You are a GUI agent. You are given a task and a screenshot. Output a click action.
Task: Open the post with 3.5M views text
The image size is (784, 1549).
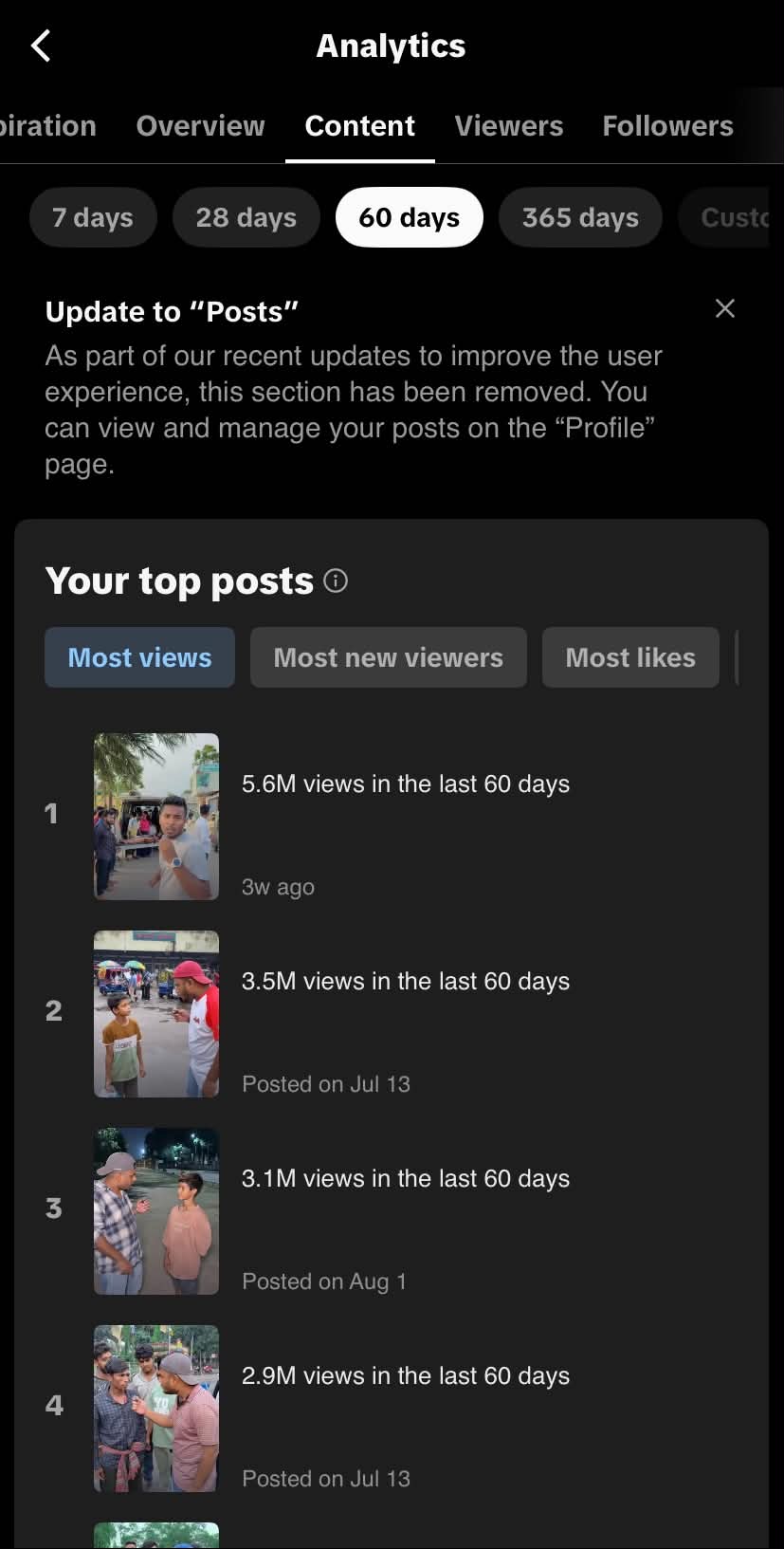pos(406,981)
